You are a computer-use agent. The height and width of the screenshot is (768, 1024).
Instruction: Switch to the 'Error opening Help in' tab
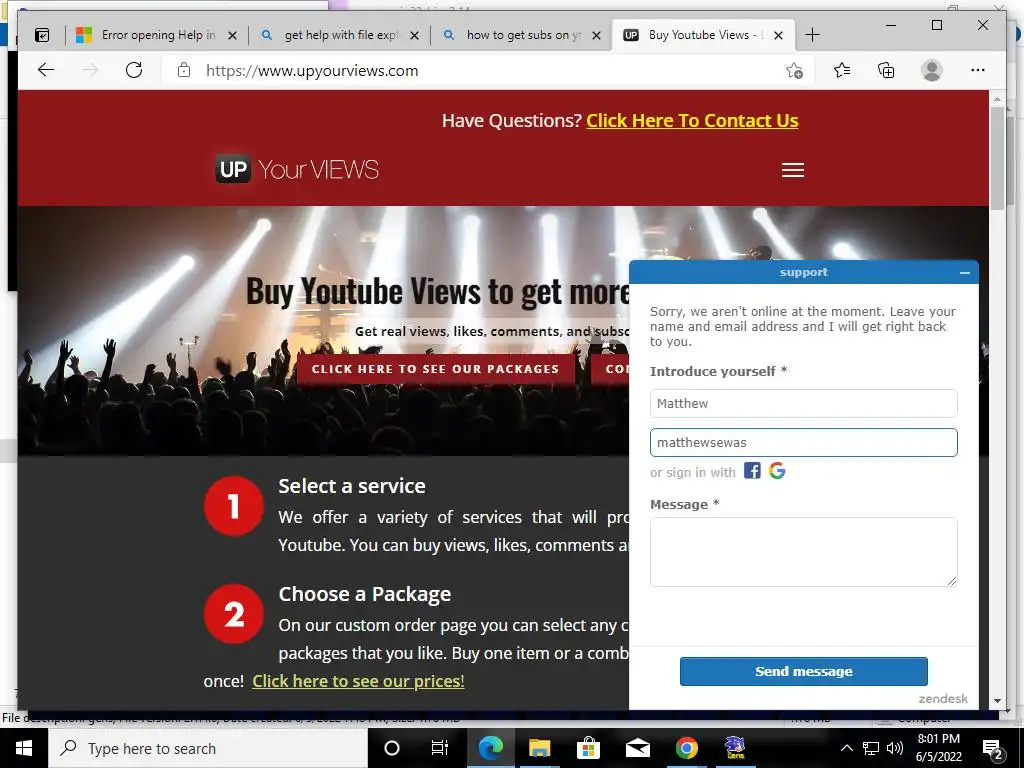tap(157, 35)
